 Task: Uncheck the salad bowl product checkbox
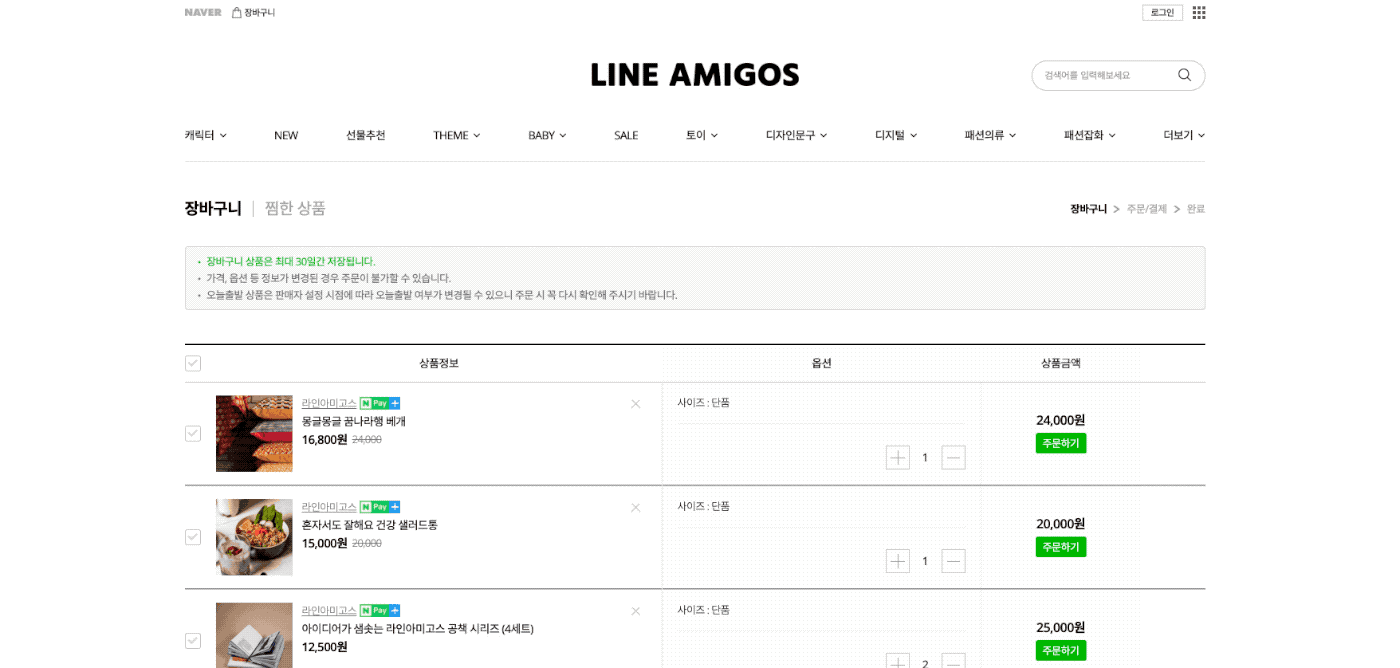193,537
